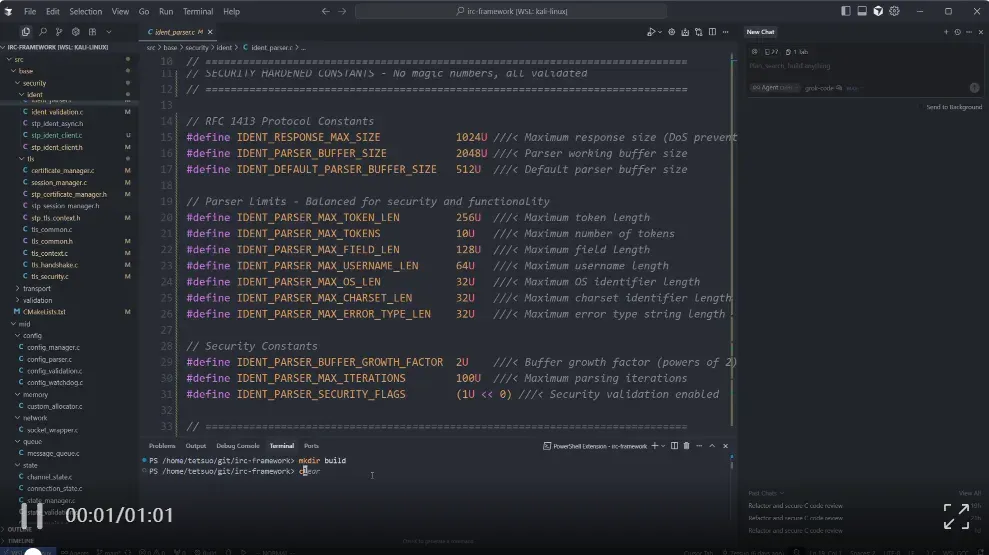Start a new chat with plus icon

tap(945, 32)
